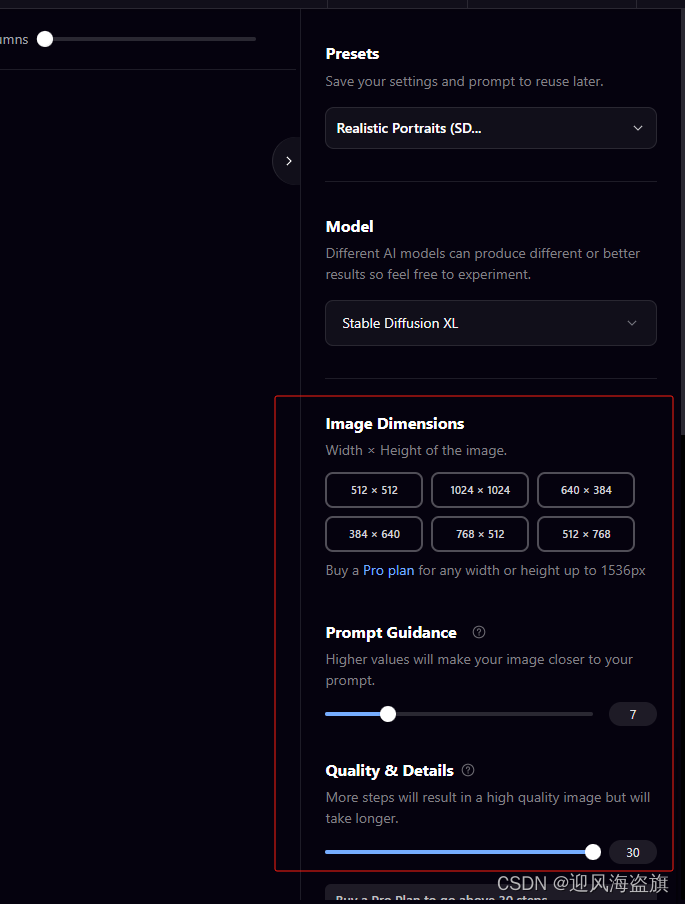
Task: Collapse sidebar with the chevron arrow button
Action: click(288, 161)
